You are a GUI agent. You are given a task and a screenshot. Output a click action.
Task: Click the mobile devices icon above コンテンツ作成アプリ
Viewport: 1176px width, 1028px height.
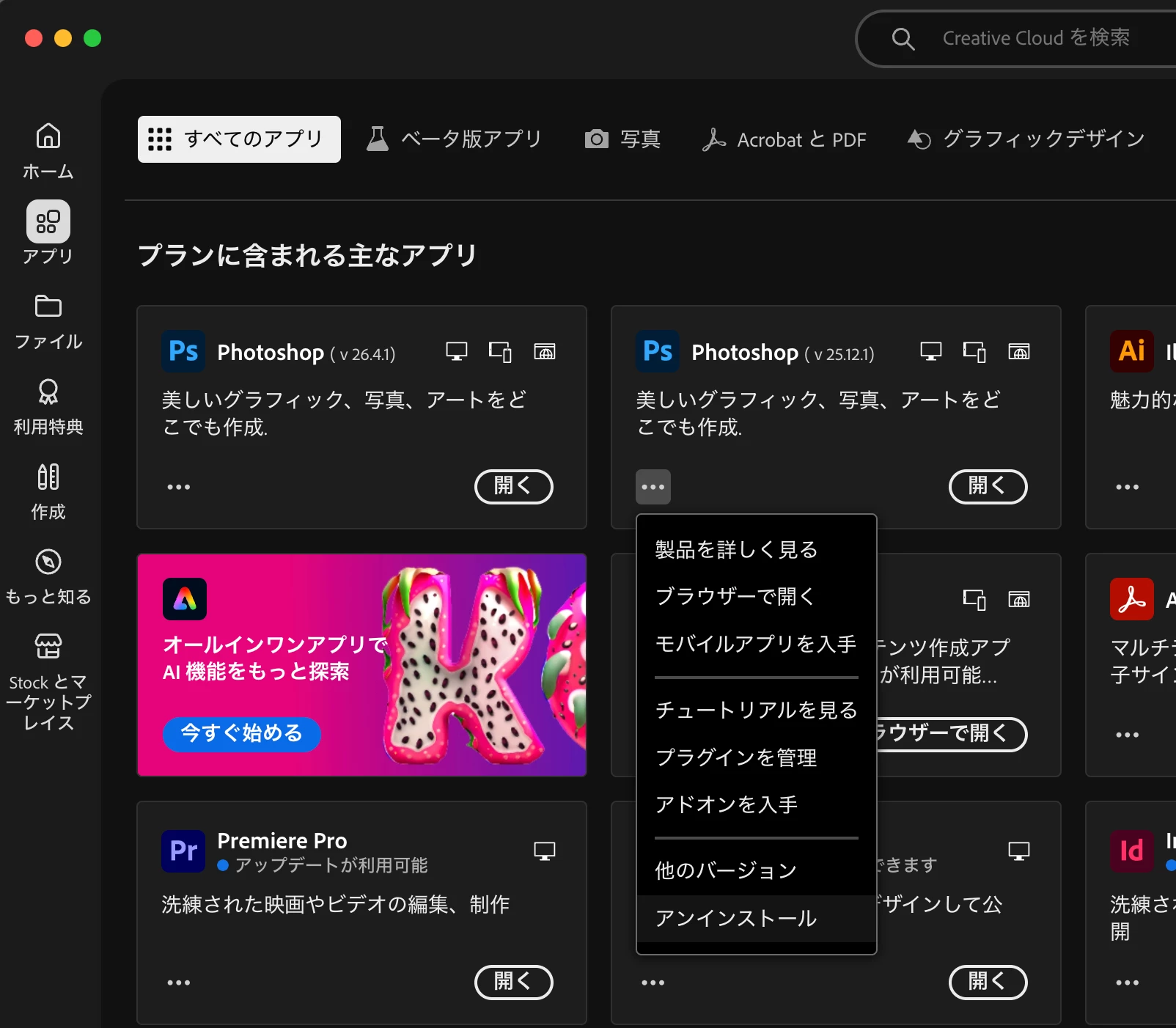tap(974, 600)
